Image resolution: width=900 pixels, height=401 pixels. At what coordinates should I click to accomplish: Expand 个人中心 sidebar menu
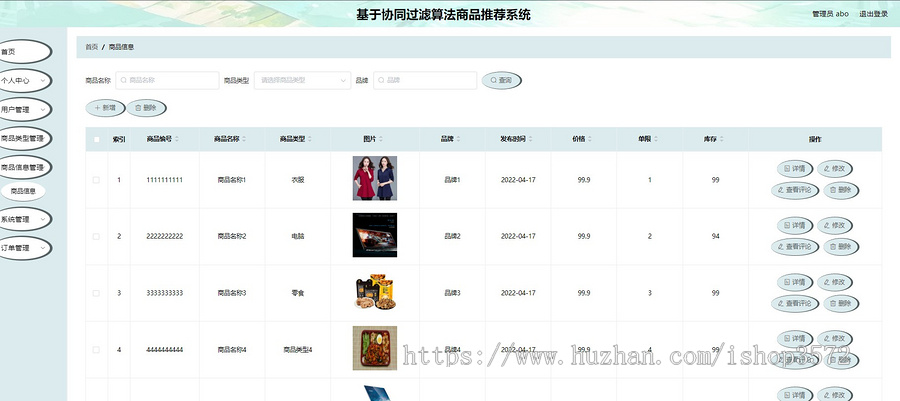24,81
